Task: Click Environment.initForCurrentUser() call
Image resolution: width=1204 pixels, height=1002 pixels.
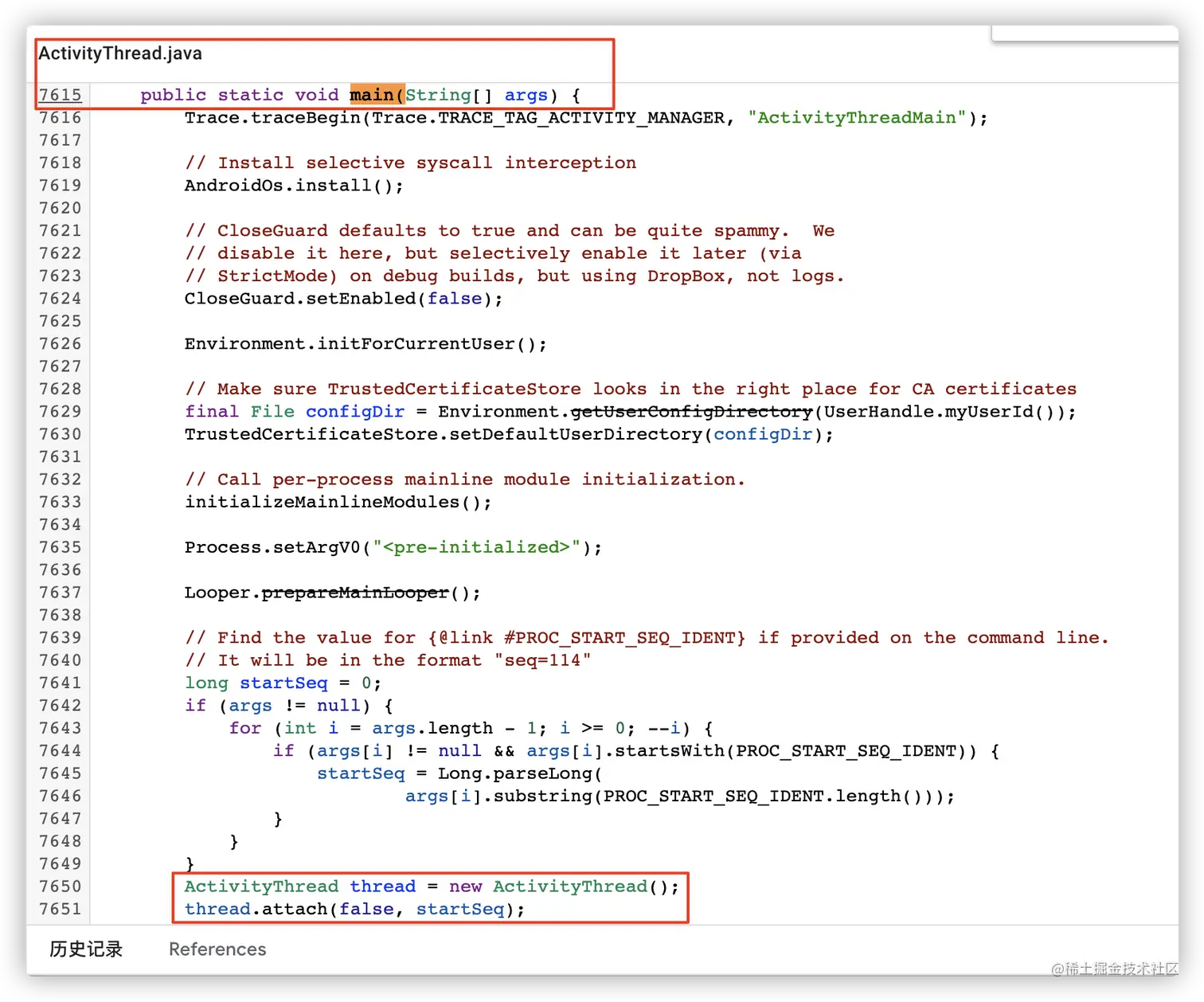Action: [365, 344]
